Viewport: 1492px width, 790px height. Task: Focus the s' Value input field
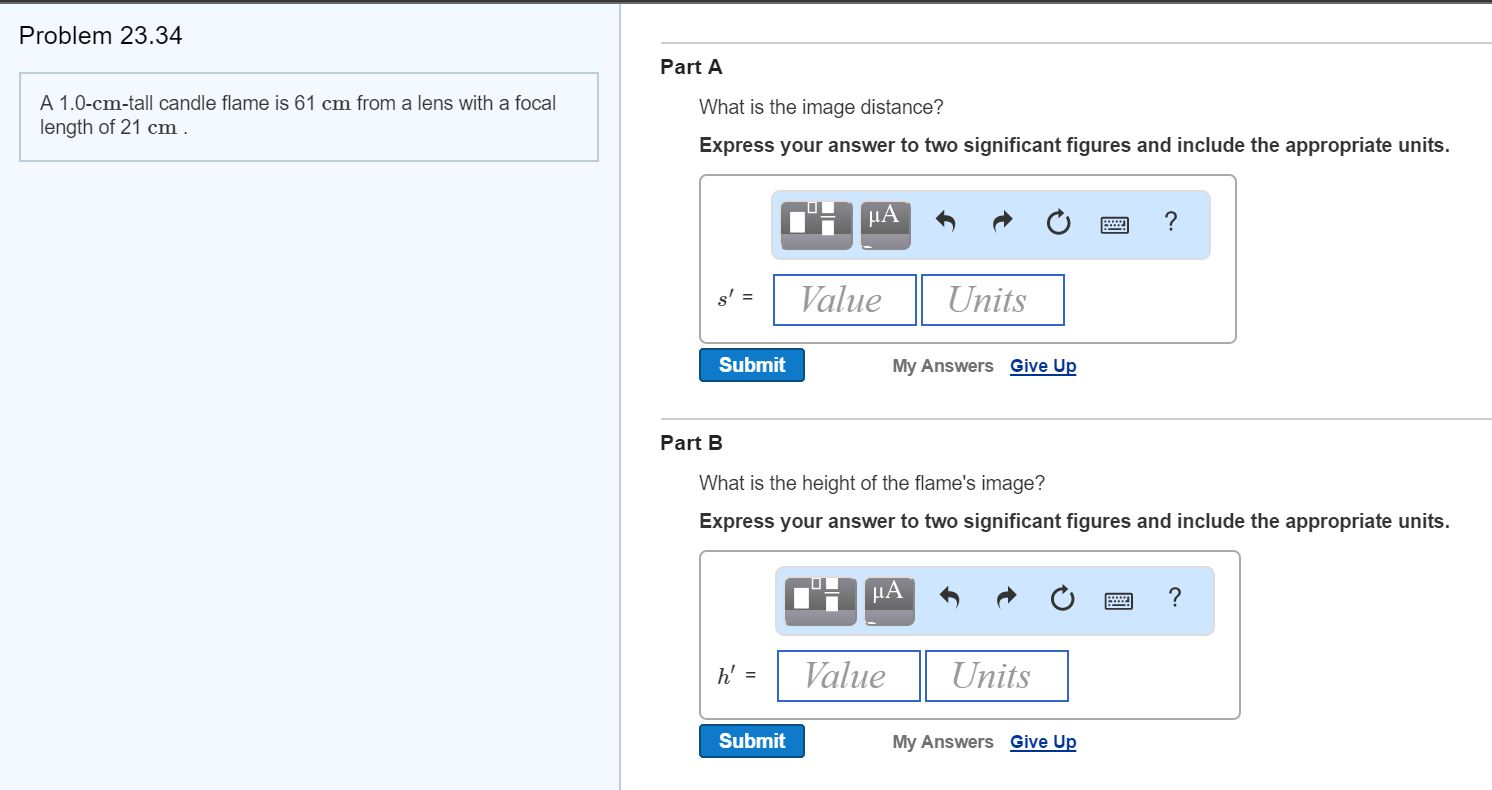pyautogui.click(x=845, y=300)
